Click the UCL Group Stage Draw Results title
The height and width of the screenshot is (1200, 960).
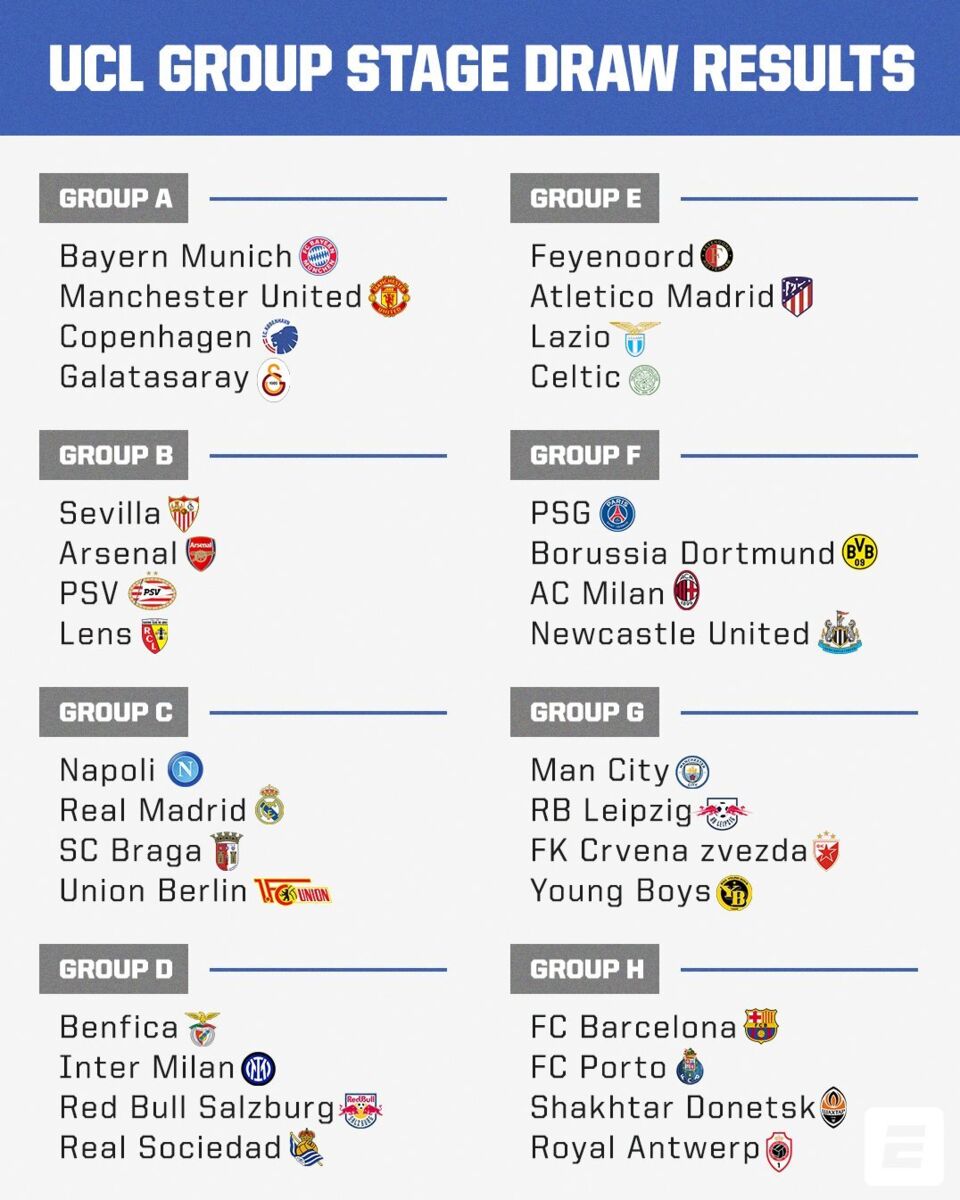tap(481, 68)
